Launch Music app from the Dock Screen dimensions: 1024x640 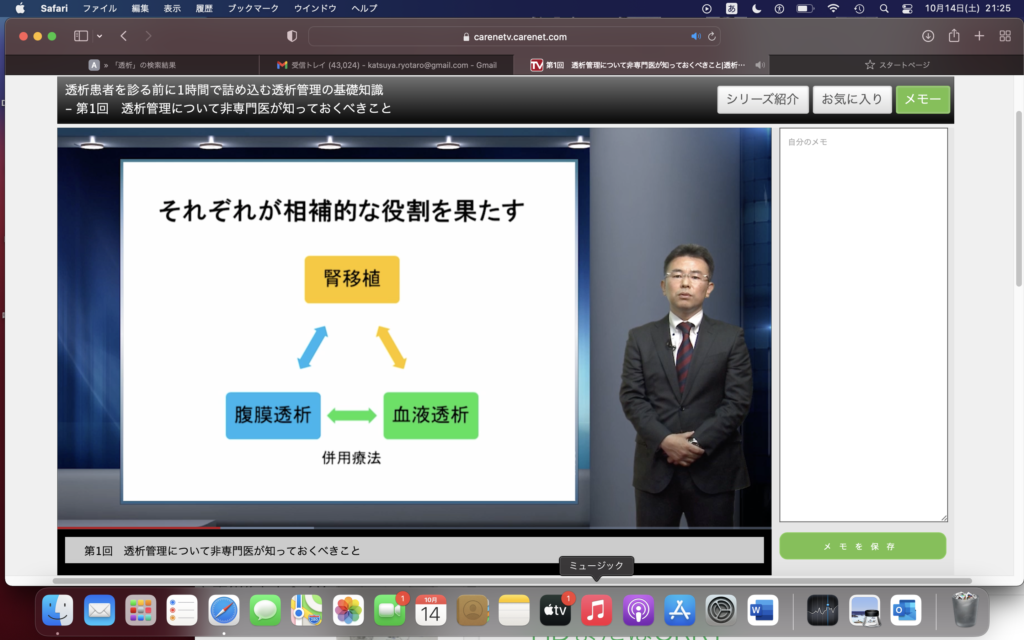(596, 609)
